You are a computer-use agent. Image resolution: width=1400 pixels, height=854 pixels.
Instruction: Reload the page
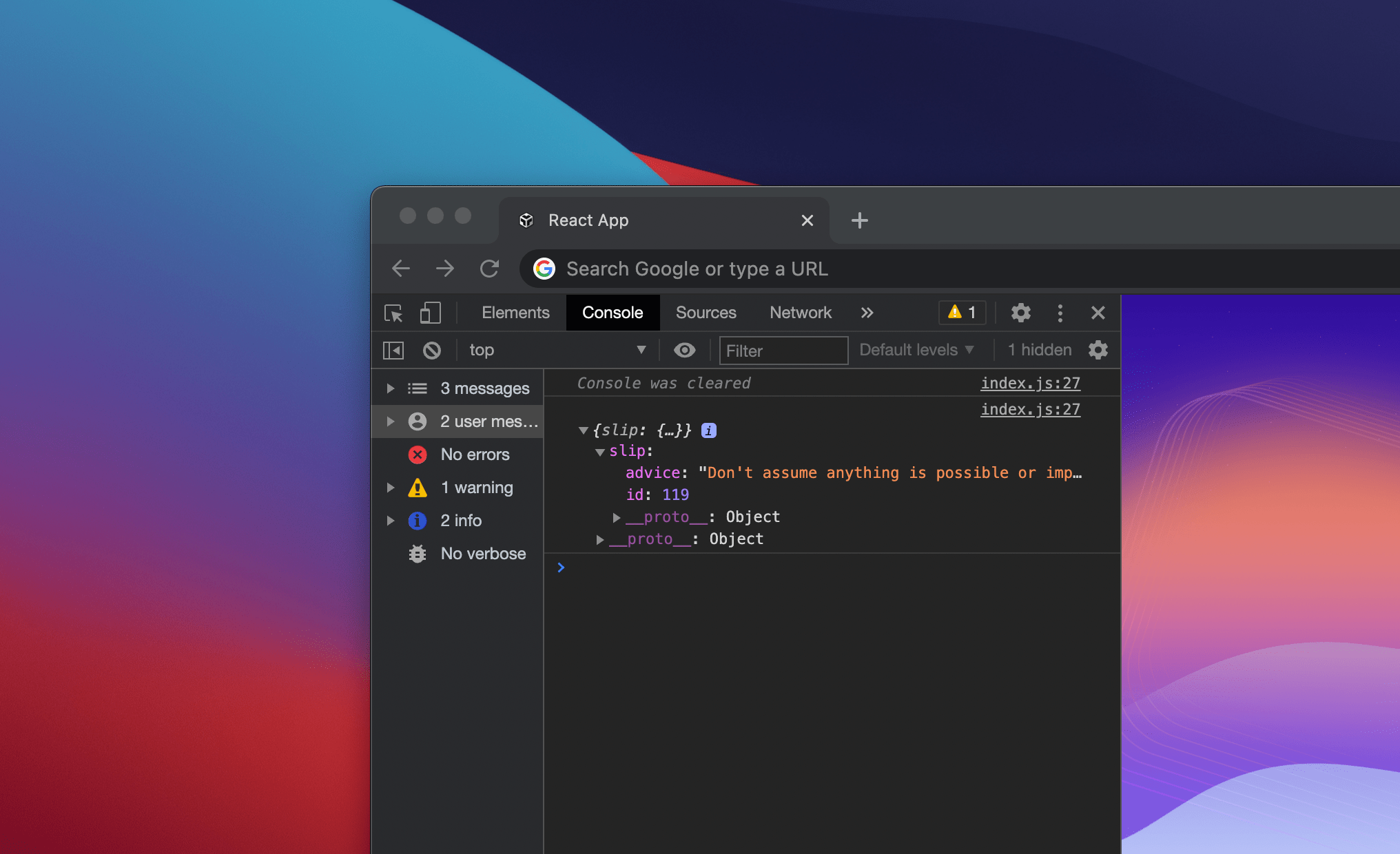pyautogui.click(x=489, y=269)
